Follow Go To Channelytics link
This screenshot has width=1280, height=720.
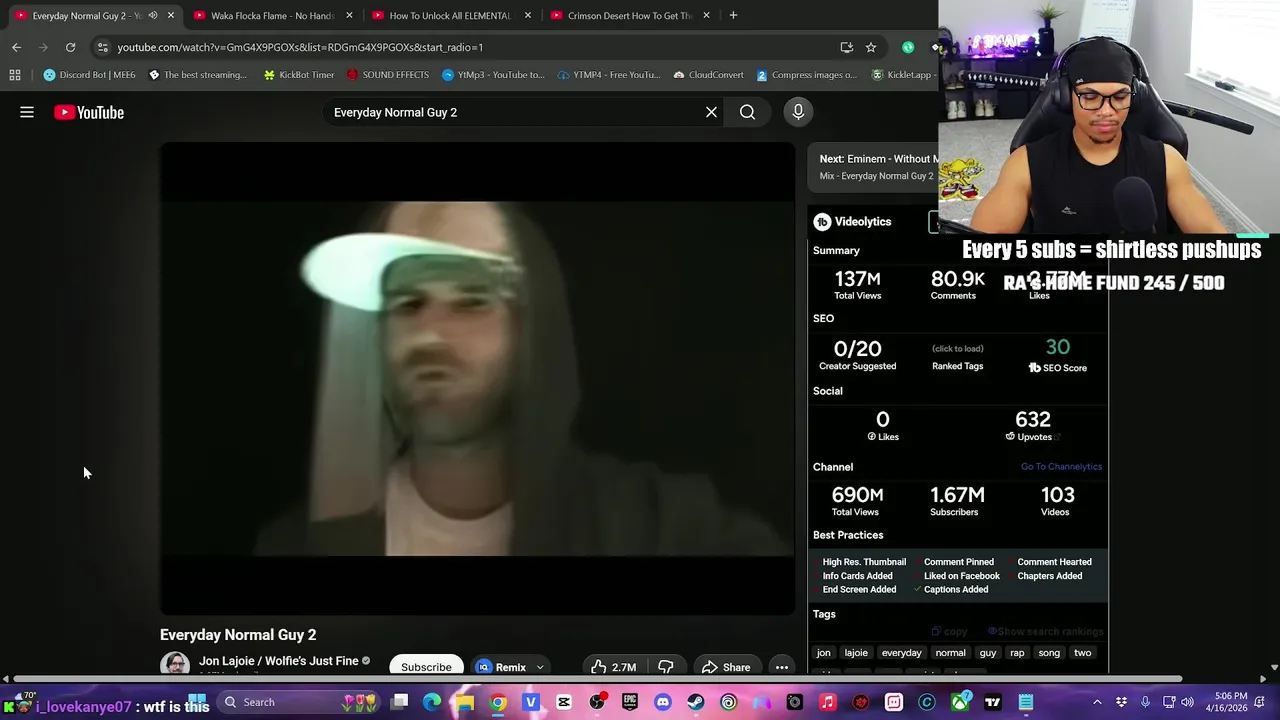[1061, 467]
